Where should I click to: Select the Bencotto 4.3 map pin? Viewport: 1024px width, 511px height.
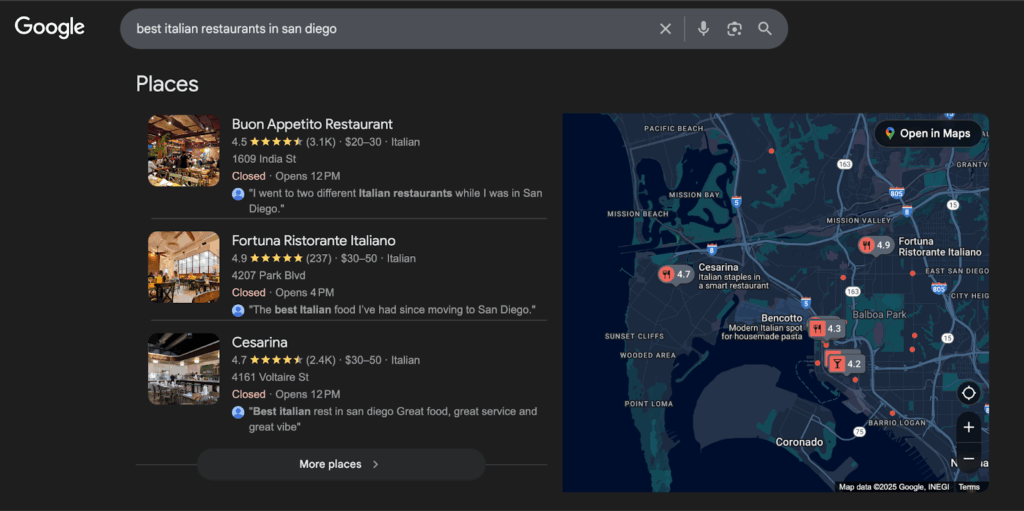click(827, 328)
